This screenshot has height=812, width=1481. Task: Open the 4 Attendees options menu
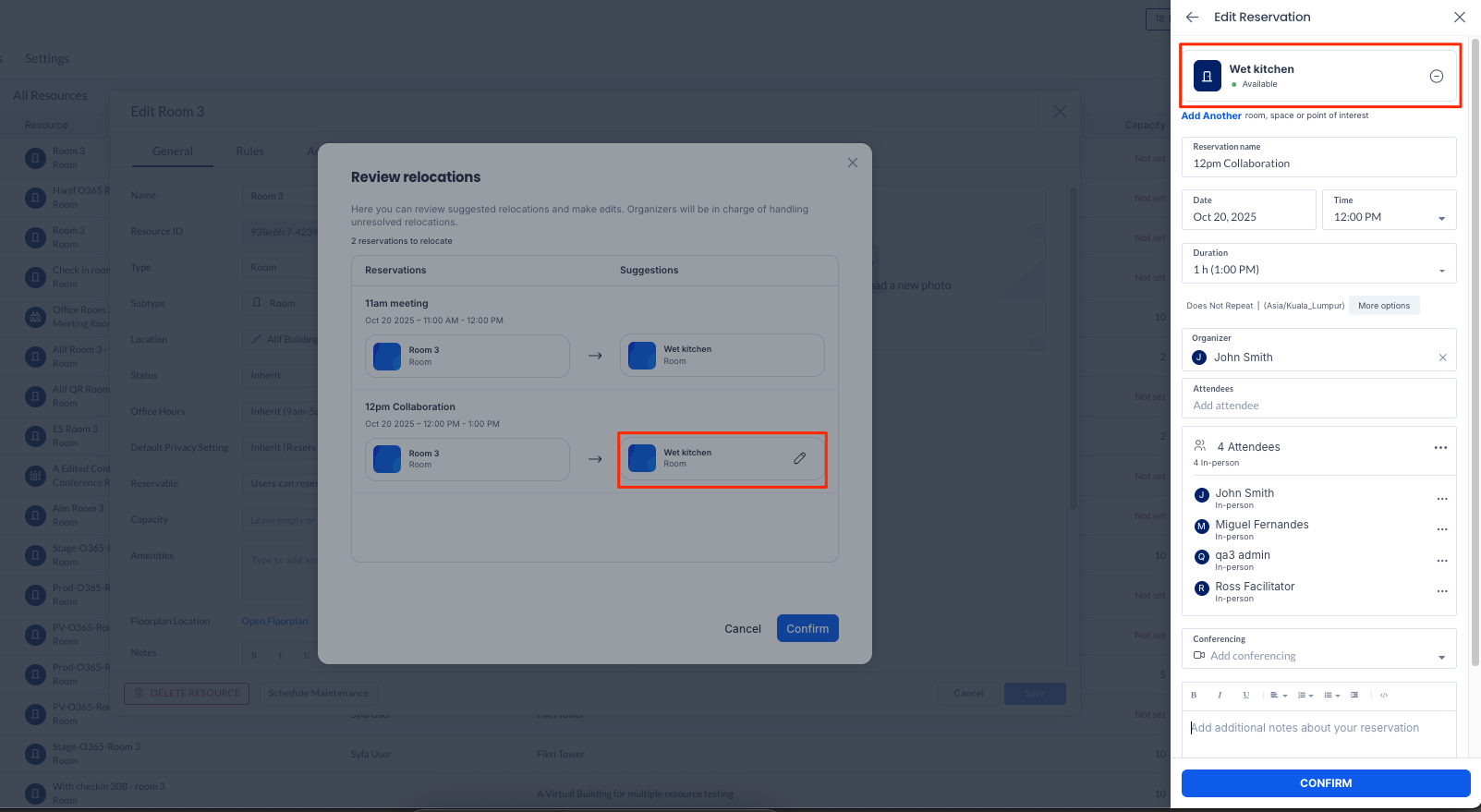[x=1440, y=447]
